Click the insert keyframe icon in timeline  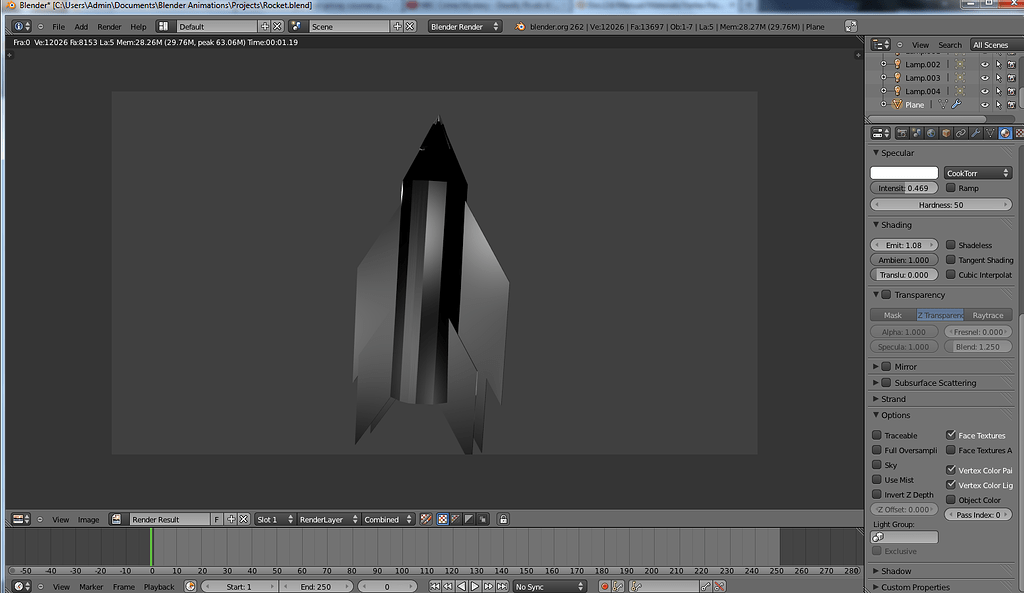click(706, 586)
